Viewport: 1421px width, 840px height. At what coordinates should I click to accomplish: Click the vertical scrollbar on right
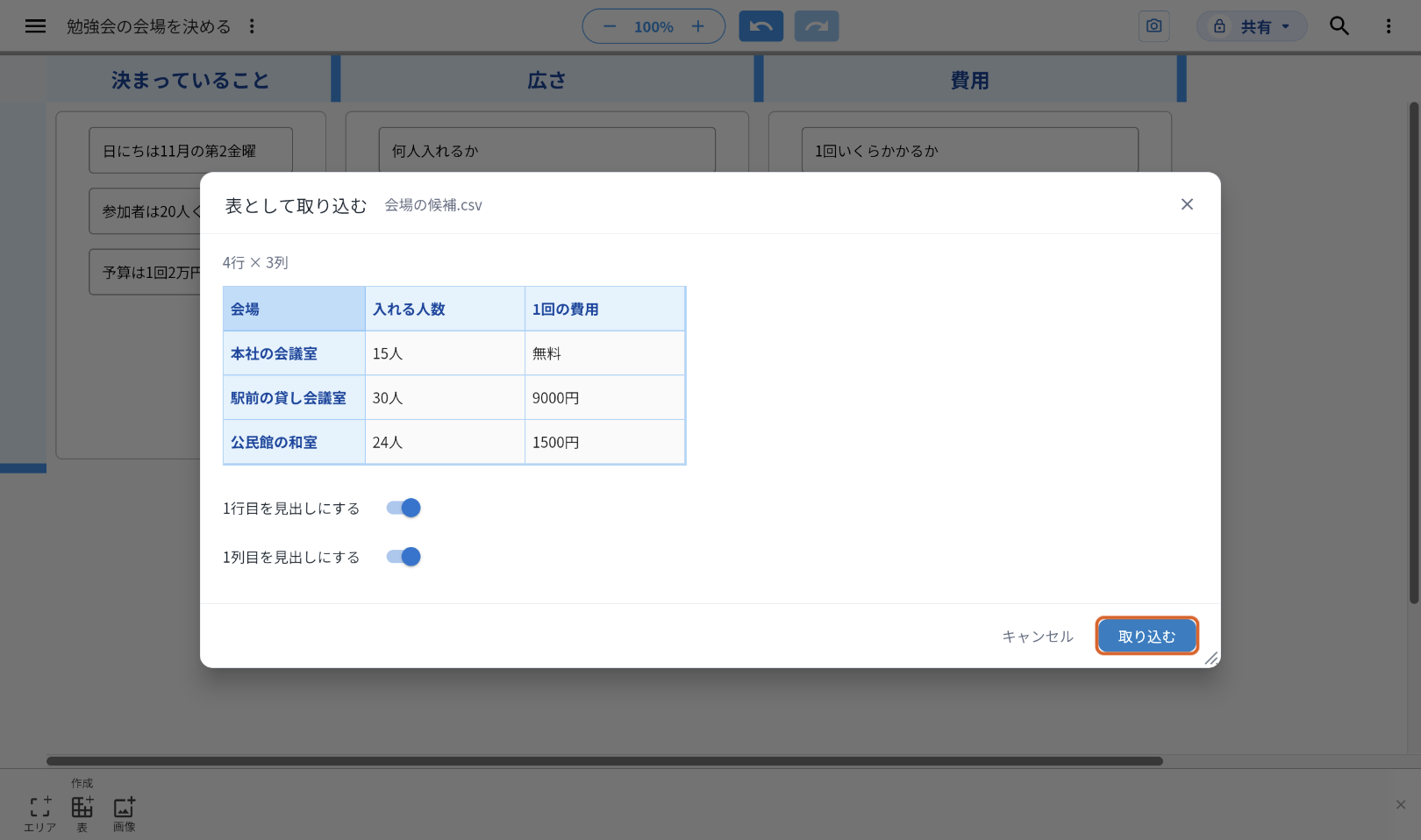coord(1413,353)
